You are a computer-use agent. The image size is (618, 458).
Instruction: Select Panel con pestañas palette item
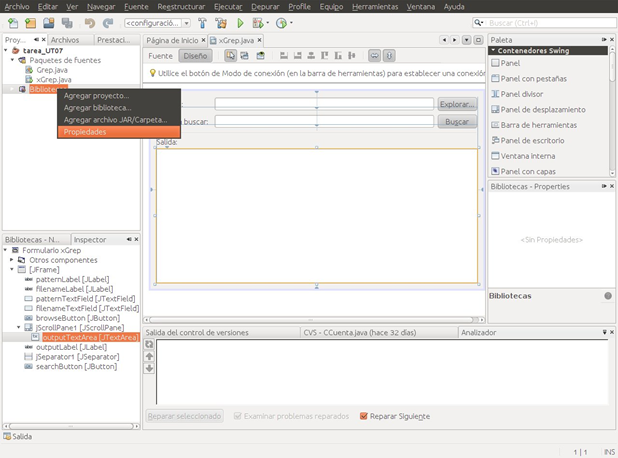(x=529, y=79)
